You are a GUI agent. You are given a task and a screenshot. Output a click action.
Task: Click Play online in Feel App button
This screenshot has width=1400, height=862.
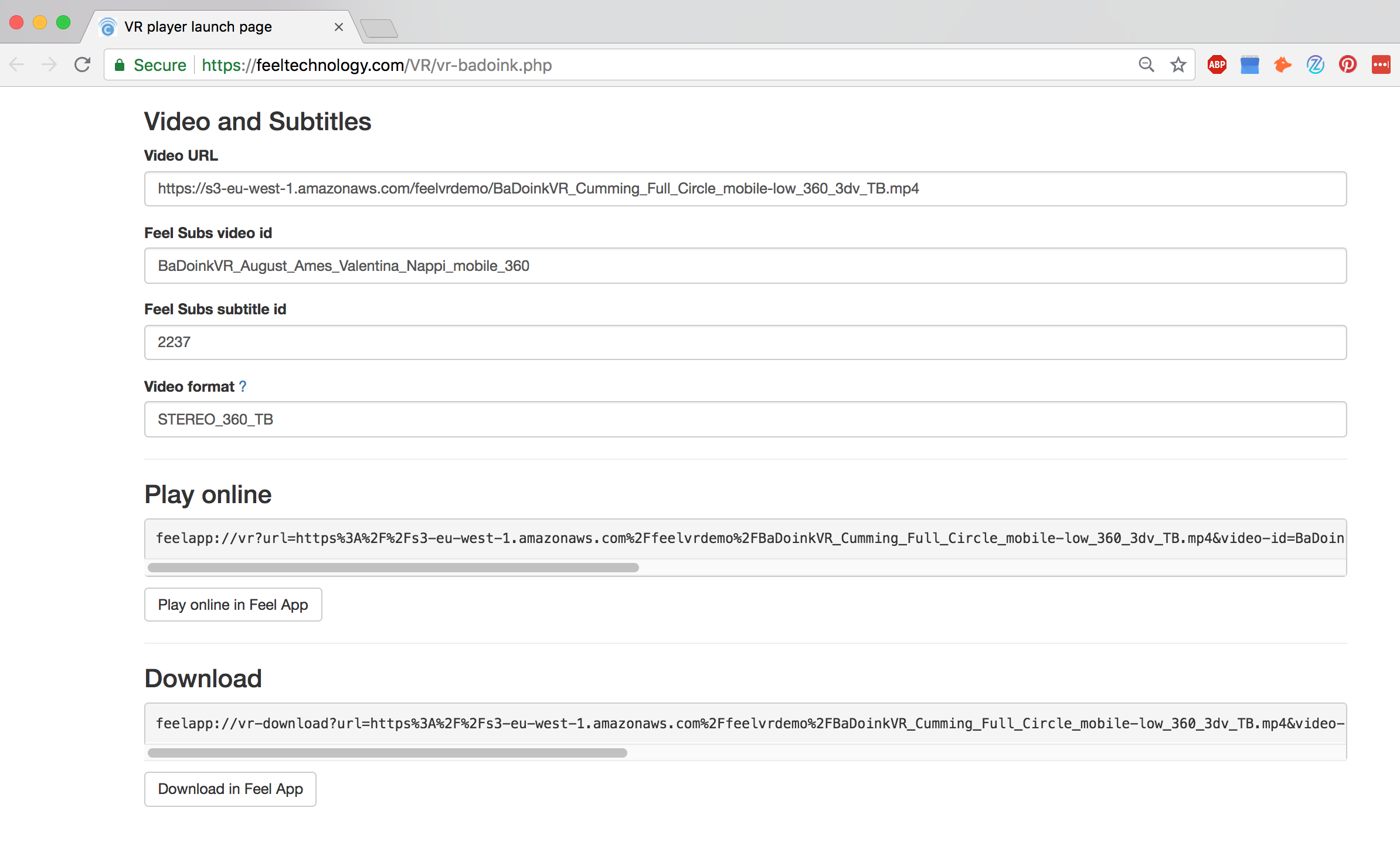233,605
